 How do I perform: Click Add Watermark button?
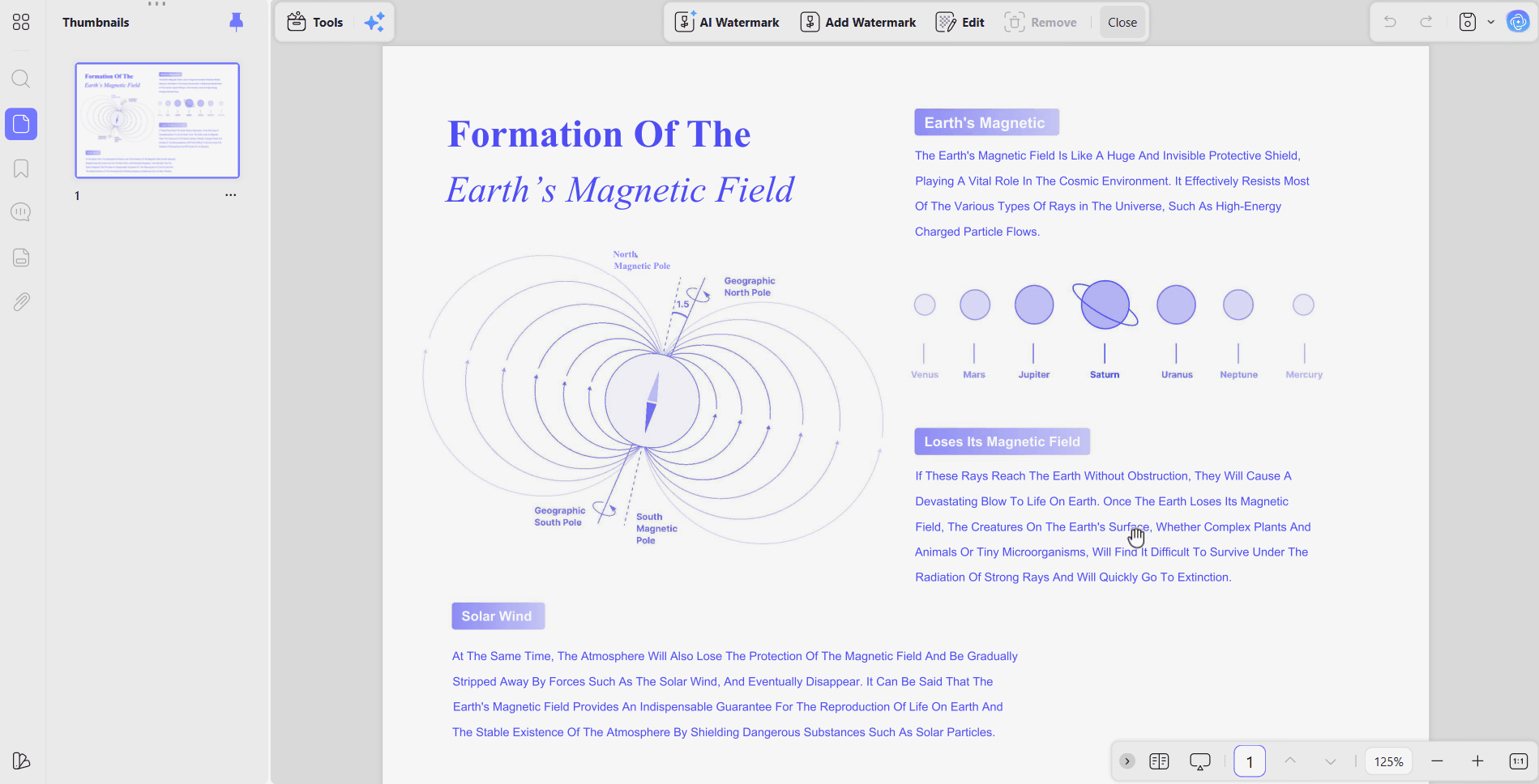pyautogui.click(x=858, y=22)
